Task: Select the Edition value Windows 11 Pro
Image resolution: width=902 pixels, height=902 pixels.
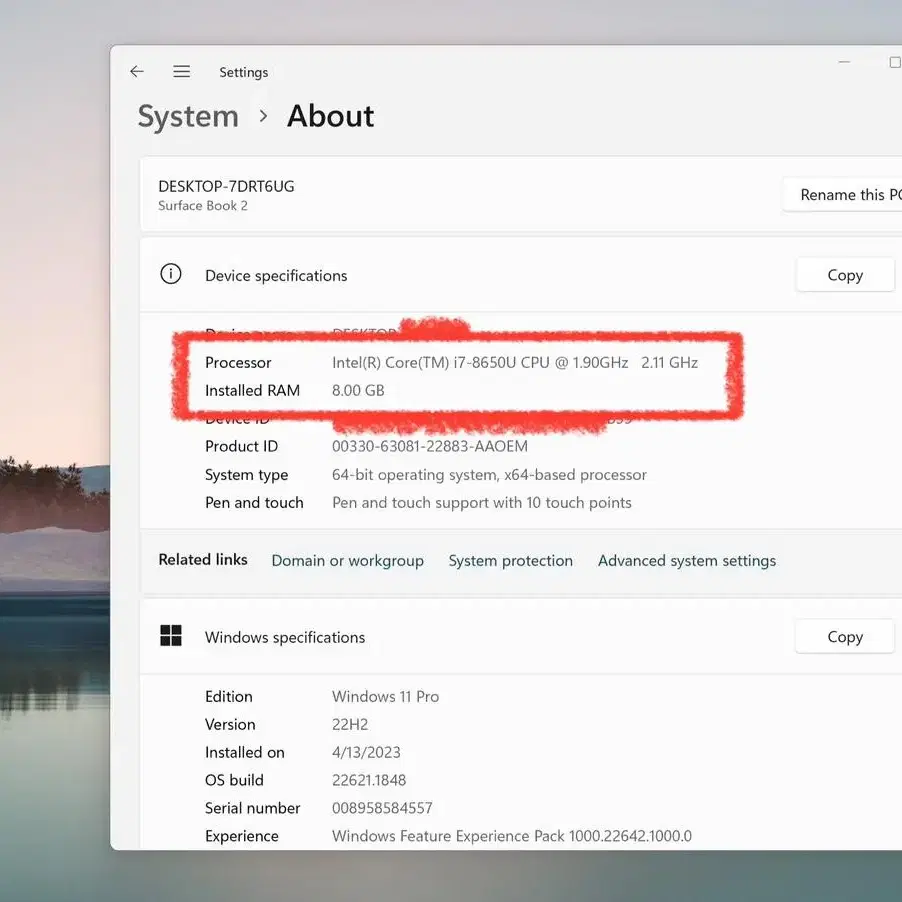Action: click(x=385, y=697)
